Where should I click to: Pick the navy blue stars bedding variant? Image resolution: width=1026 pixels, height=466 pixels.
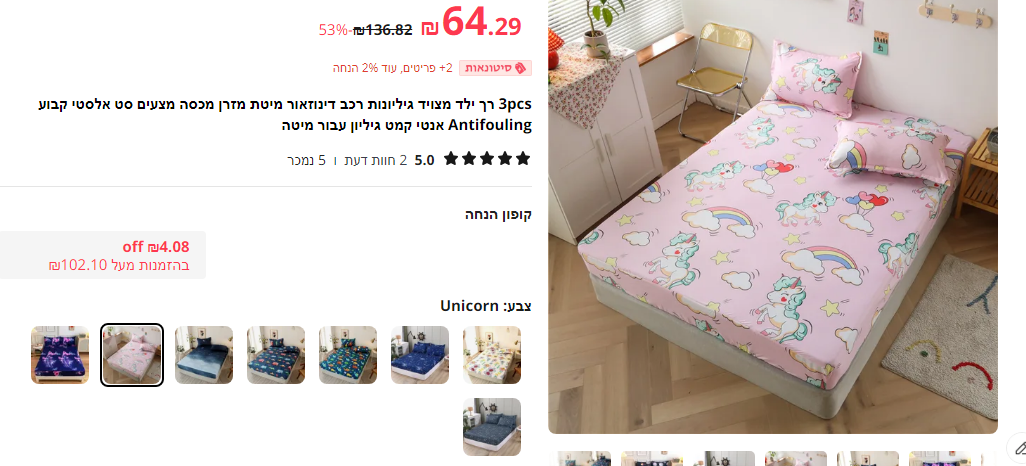(x=419, y=355)
